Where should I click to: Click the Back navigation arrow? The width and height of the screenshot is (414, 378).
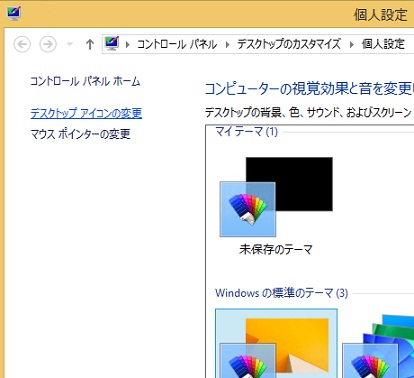tap(22, 44)
